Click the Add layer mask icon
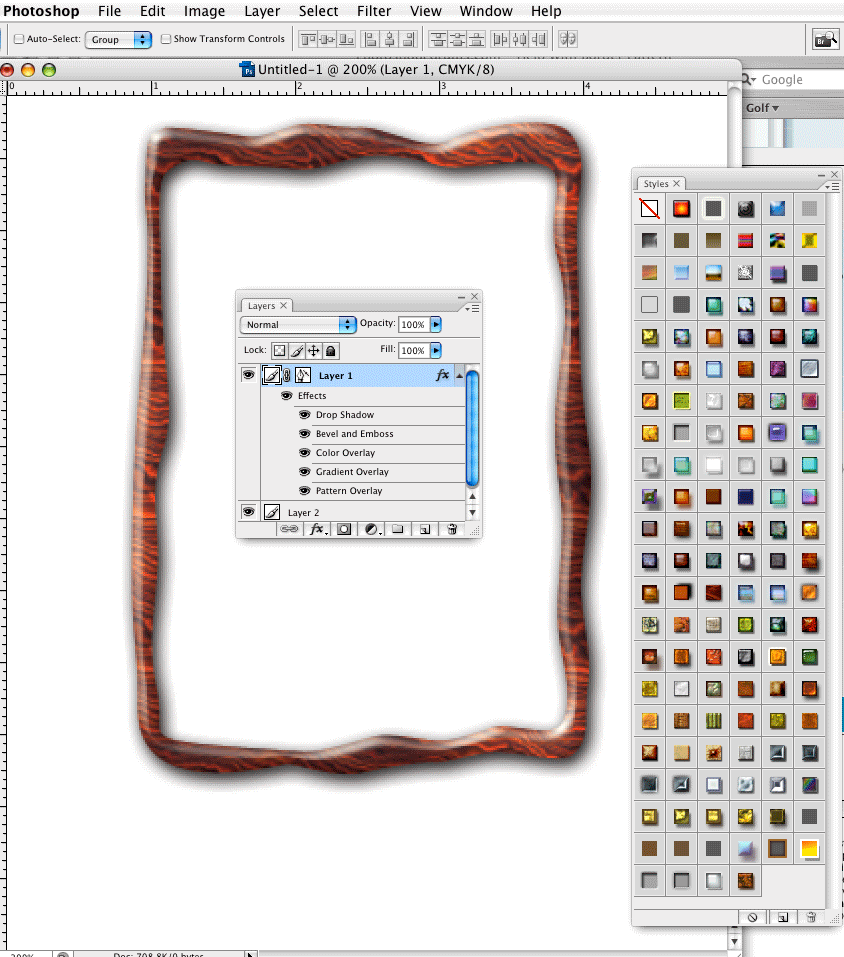The height and width of the screenshot is (957, 844). pos(344,529)
